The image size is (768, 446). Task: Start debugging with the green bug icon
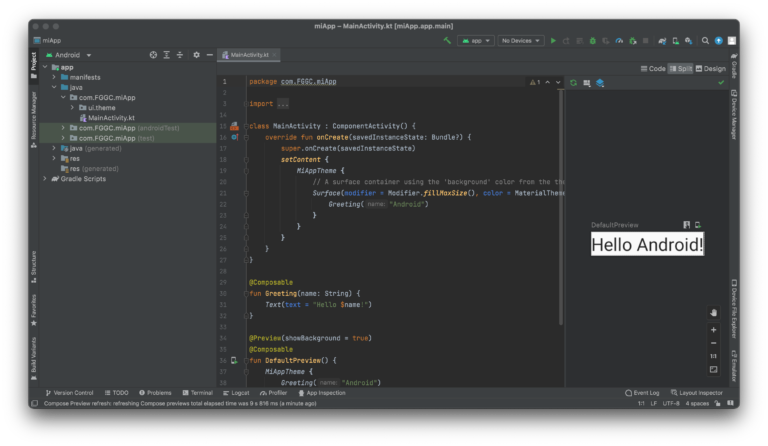(x=593, y=41)
